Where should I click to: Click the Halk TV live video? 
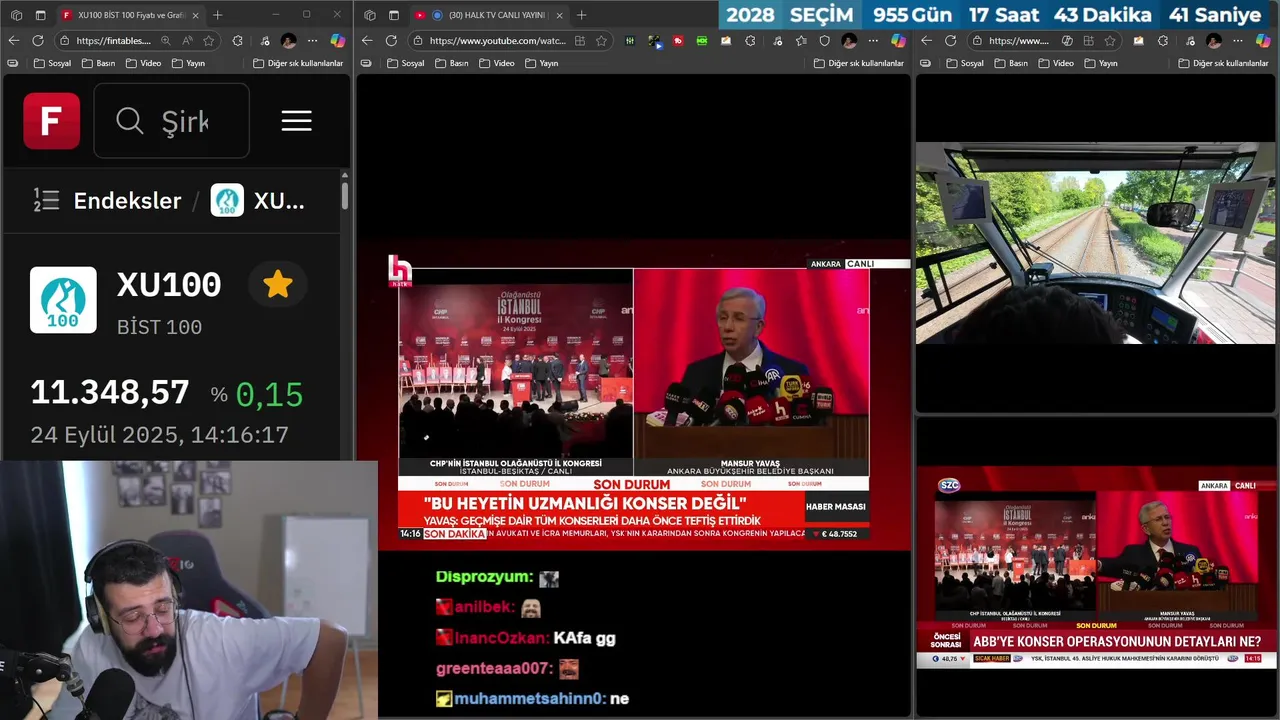(x=633, y=395)
